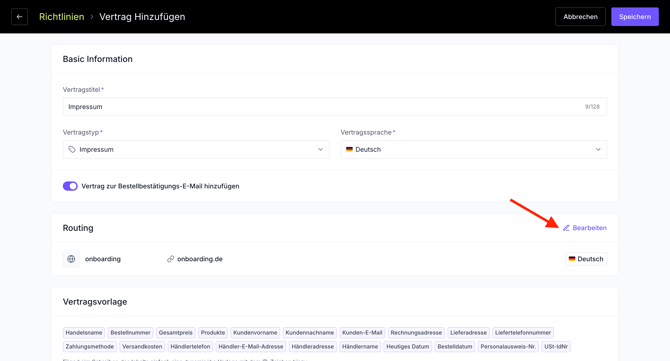Click Bearbeiten link in Routing section
Screen dimensions: 670x361
585,228
